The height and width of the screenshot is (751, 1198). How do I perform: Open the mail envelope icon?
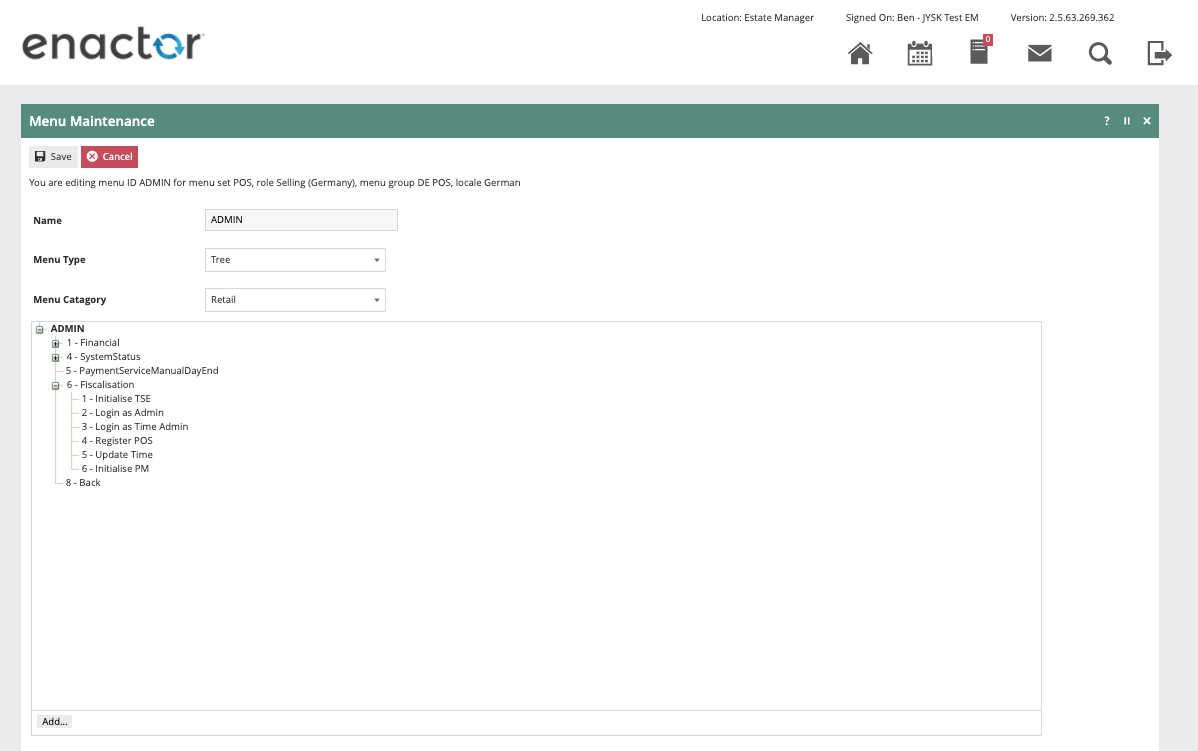(1039, 53)
